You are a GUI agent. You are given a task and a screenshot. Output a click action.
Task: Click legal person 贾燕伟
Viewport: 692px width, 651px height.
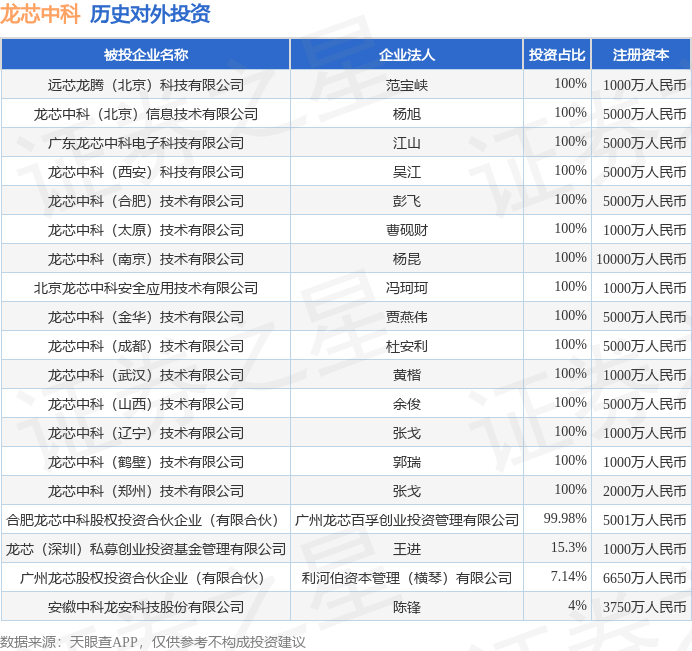406,317
